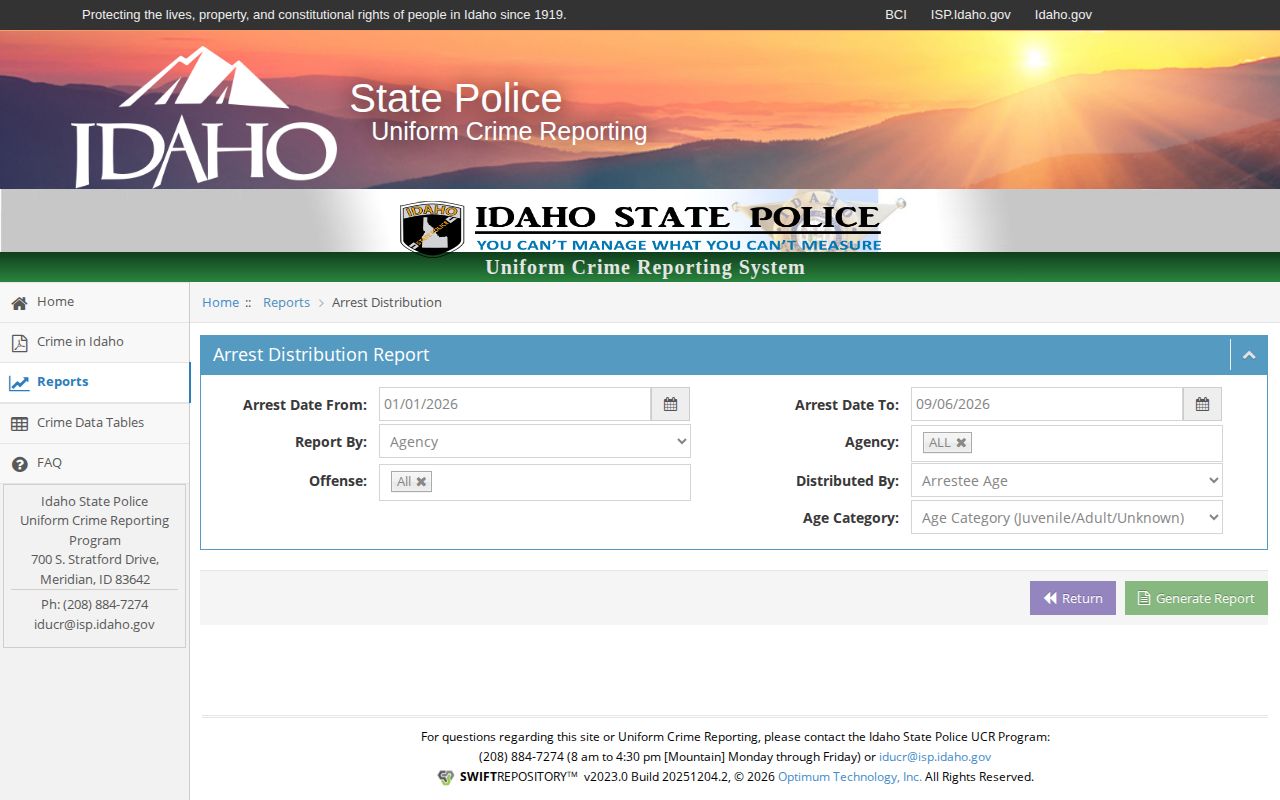Click the Crime in Idaho PDF icon
1280x800 pixels.
(19, 343)
